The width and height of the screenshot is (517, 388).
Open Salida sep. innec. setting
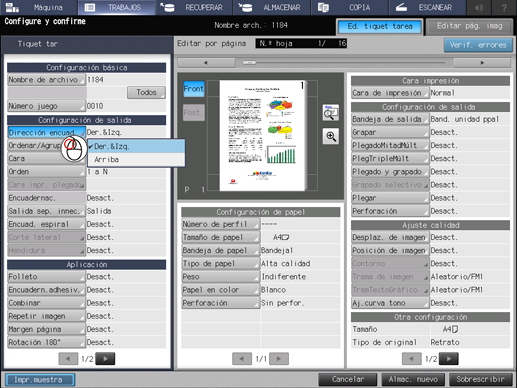click(46, 211)
